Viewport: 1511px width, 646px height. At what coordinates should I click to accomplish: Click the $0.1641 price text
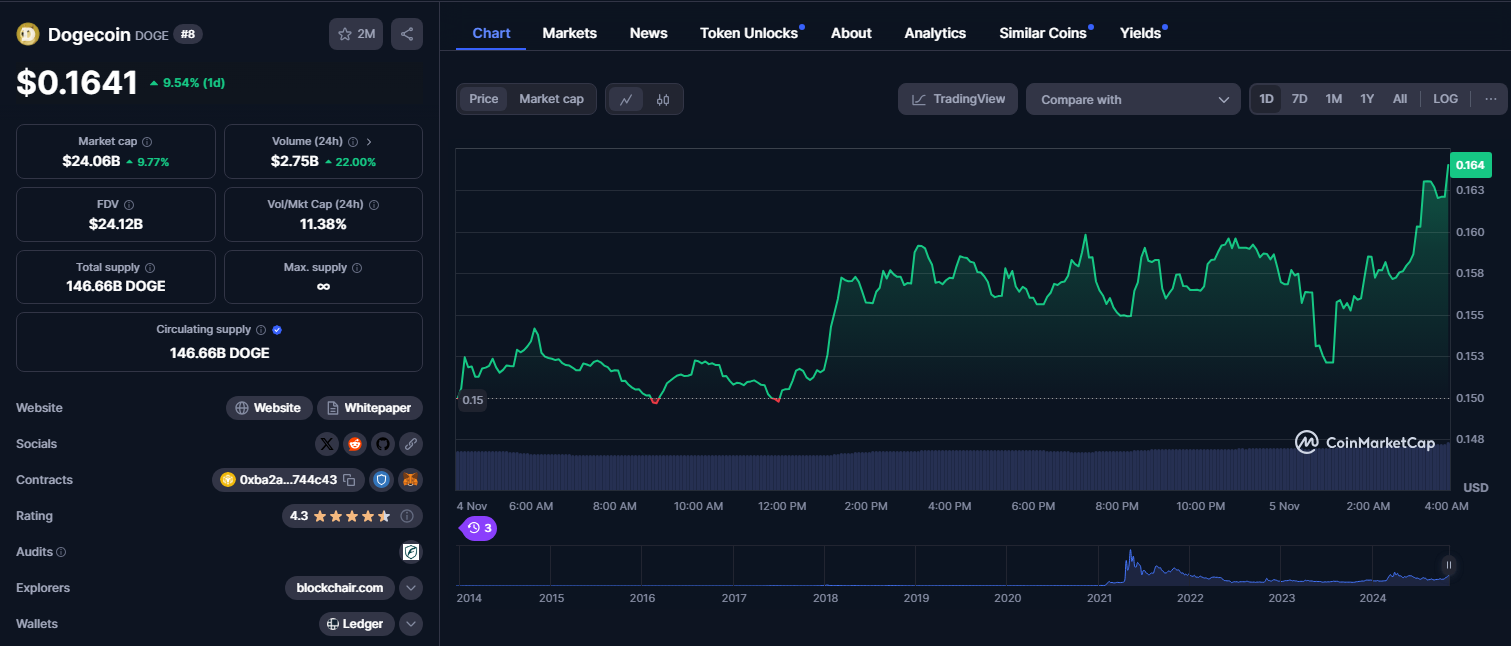click(77, 82)
